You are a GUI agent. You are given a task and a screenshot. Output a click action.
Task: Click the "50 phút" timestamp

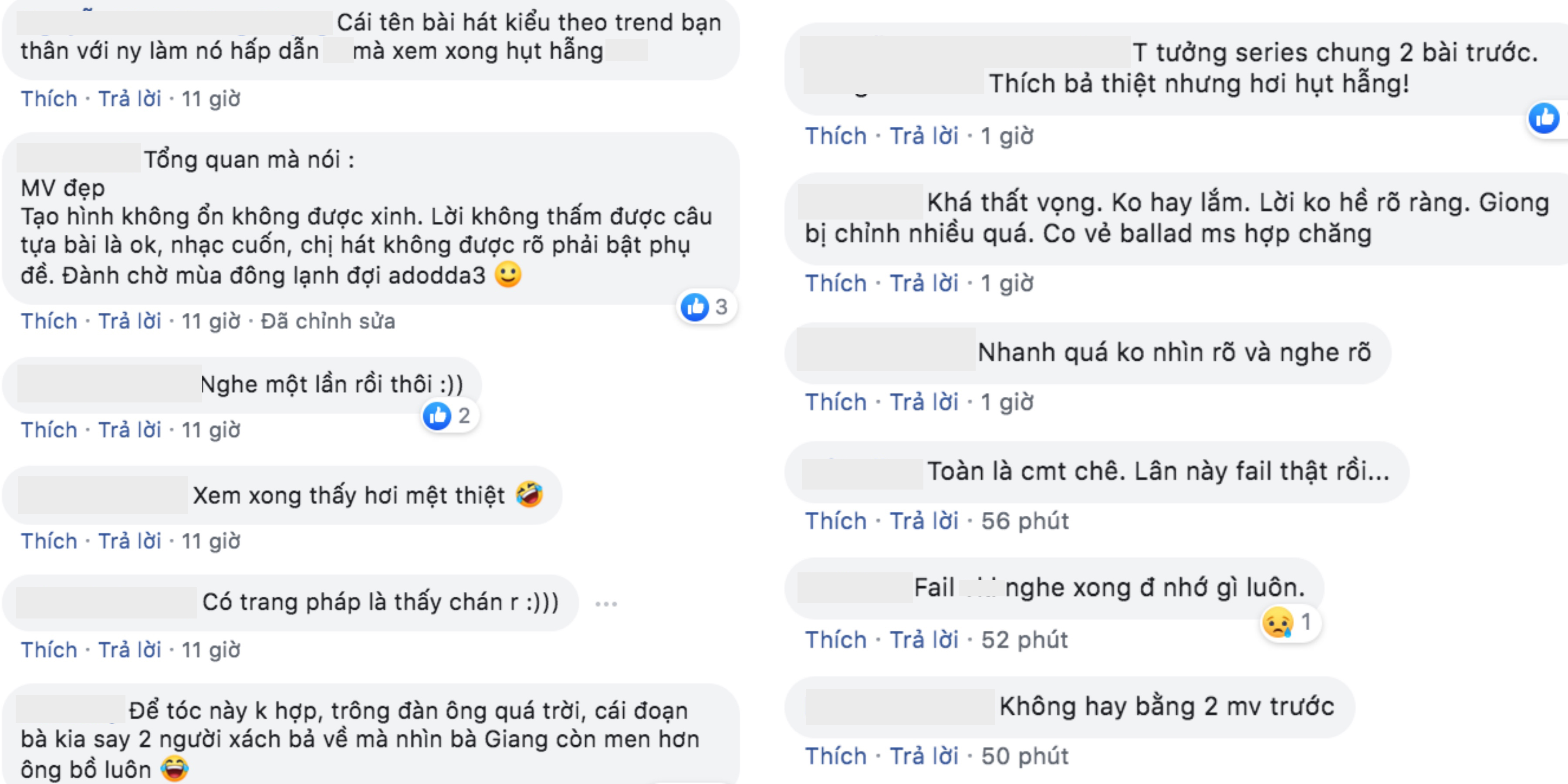point(1024,755)
